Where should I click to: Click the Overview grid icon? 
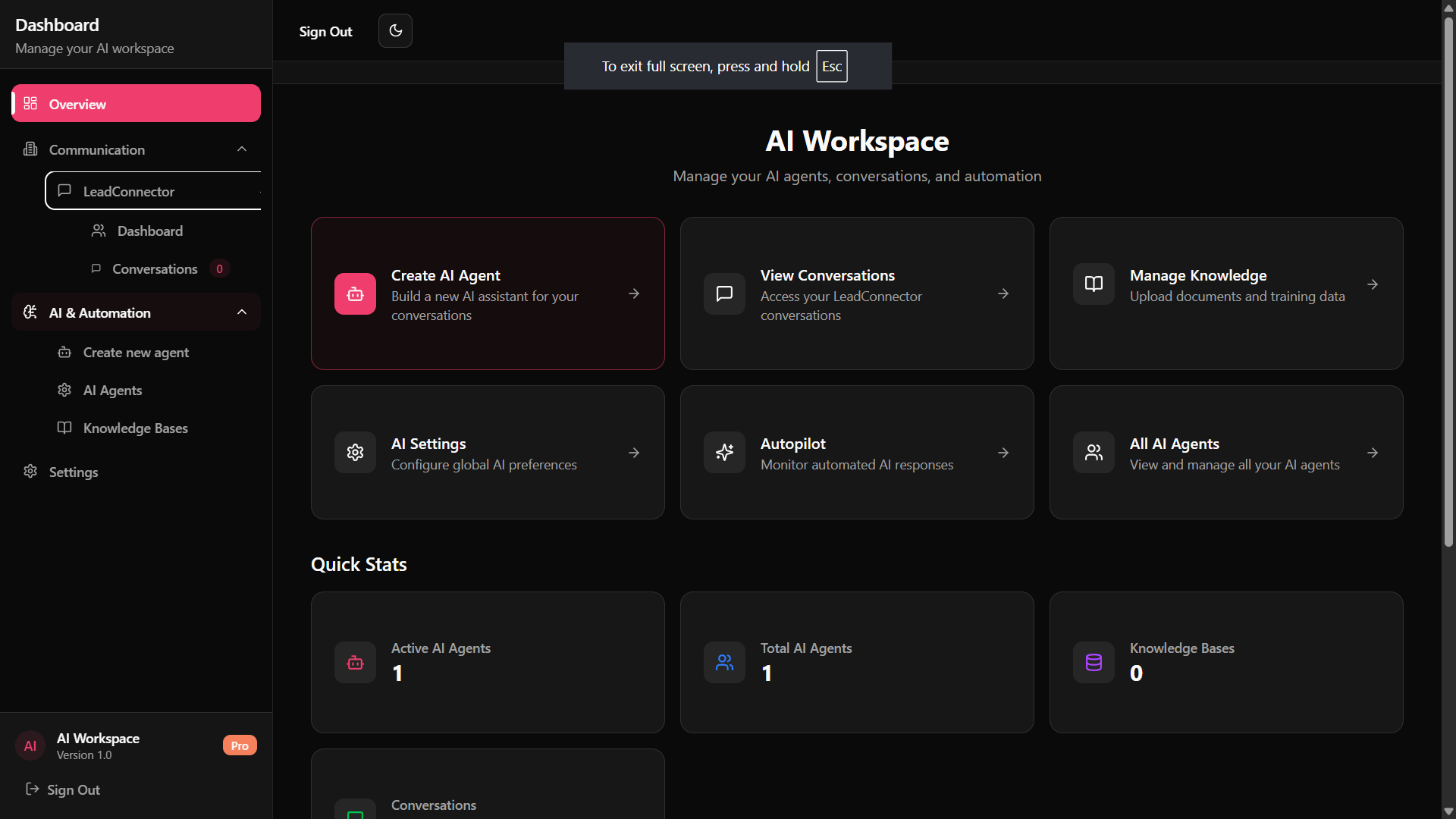coord(30,103)
